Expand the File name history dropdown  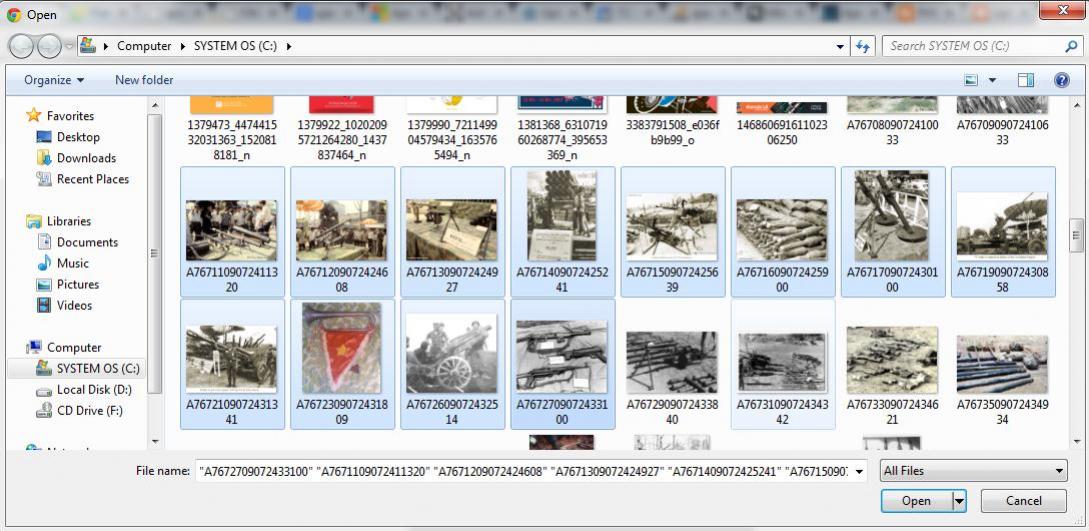tap(860, 471)
